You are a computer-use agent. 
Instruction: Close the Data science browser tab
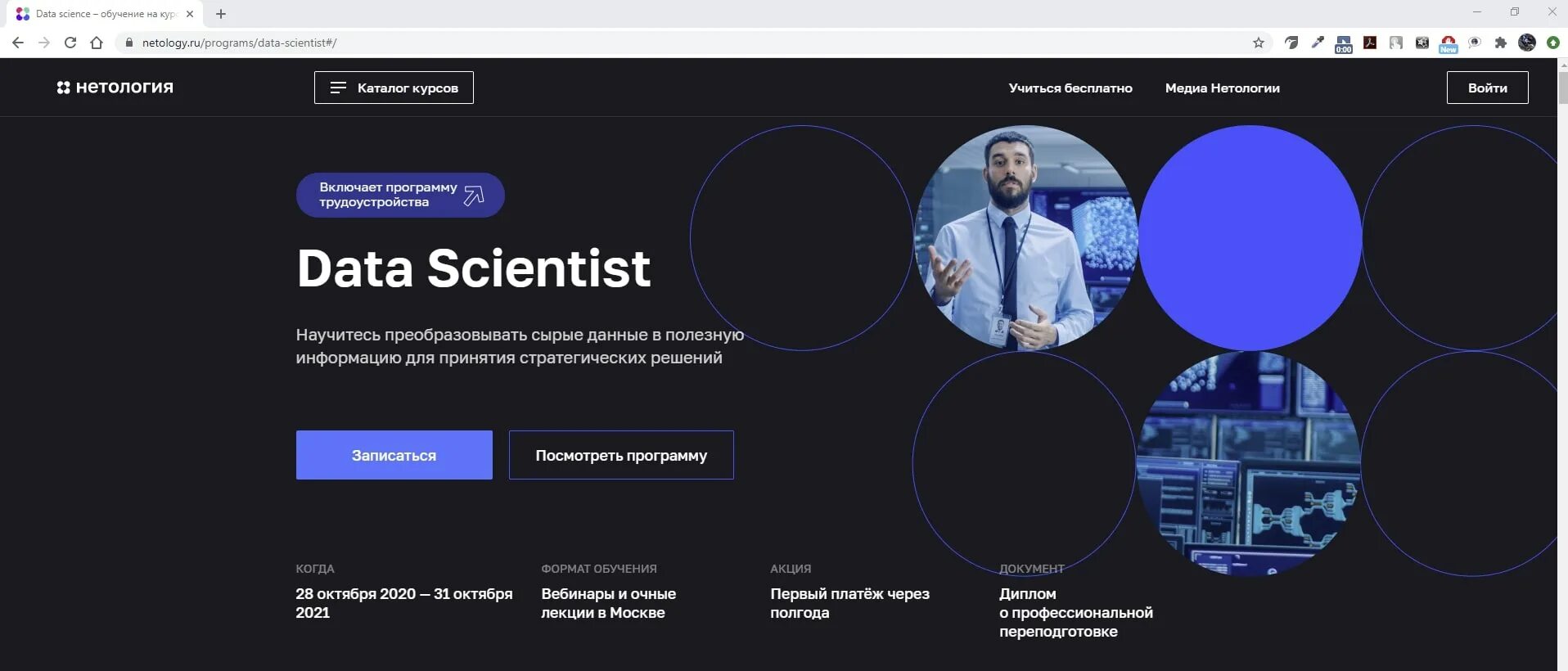click(x=190, y=14)
